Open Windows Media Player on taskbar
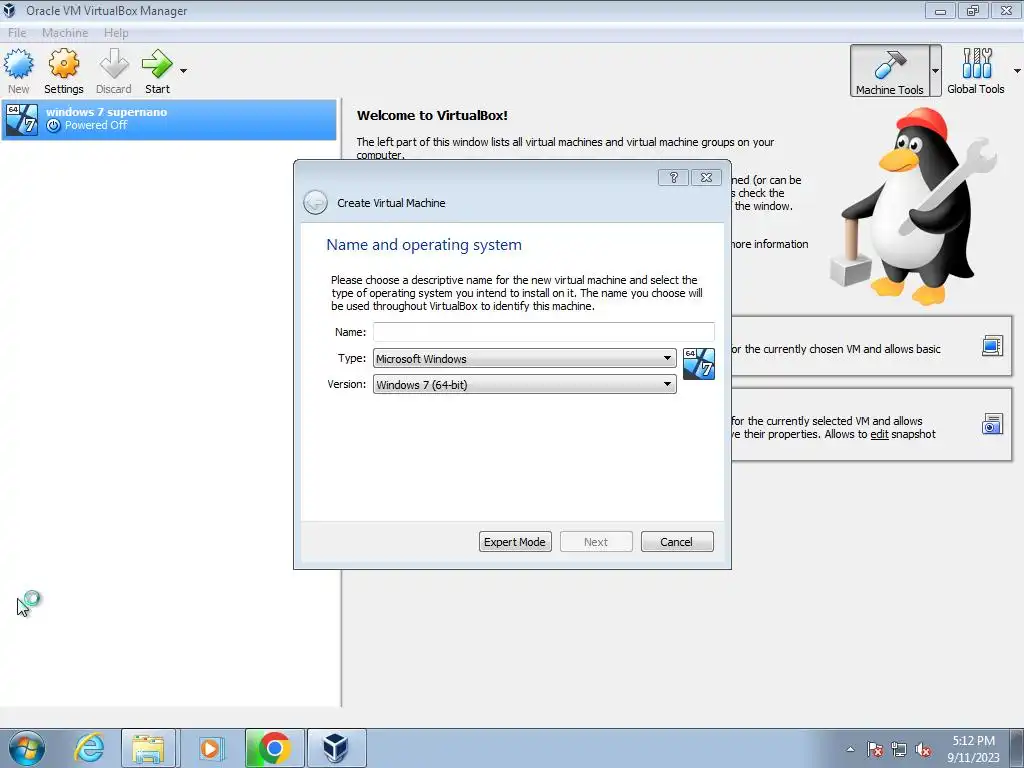 pos(210,748)
